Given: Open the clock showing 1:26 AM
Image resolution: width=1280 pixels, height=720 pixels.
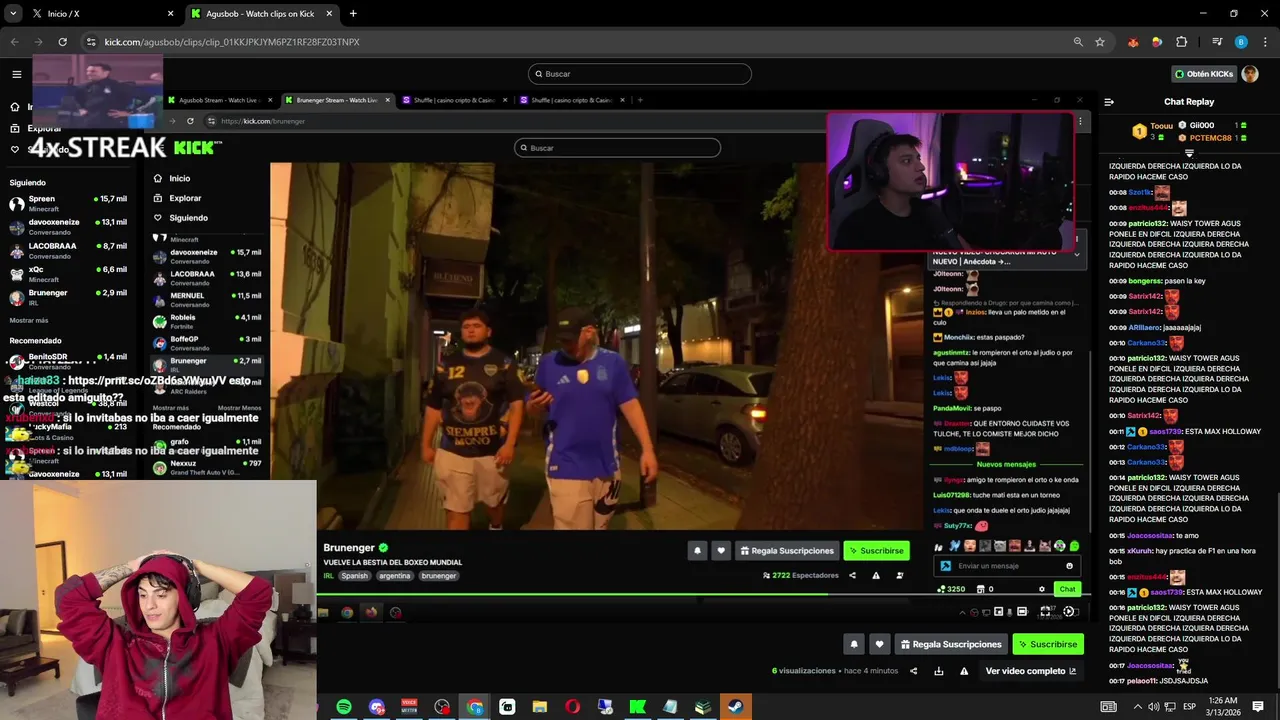Looking at the screenshot, I should (x=1223, y=707).
